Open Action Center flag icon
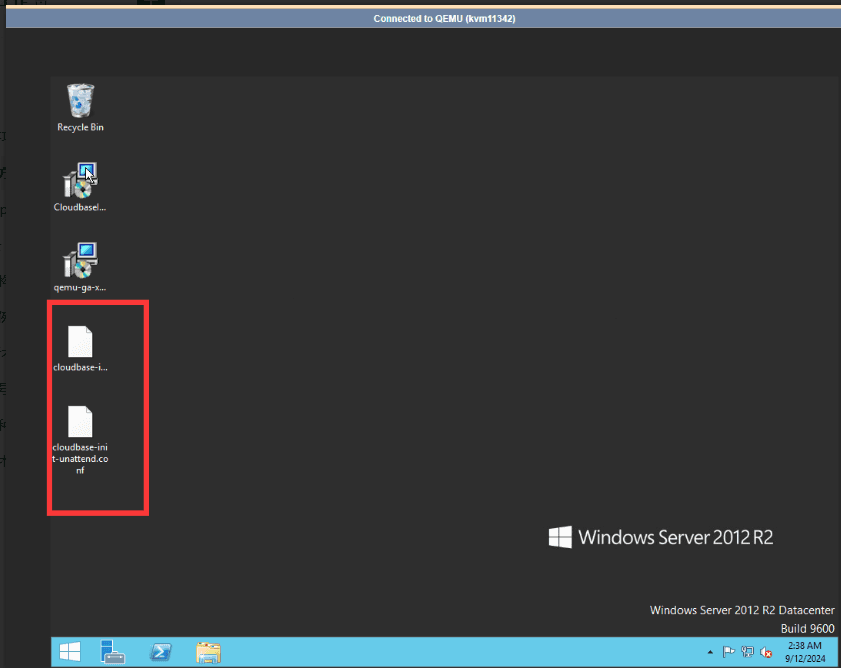 728,652
